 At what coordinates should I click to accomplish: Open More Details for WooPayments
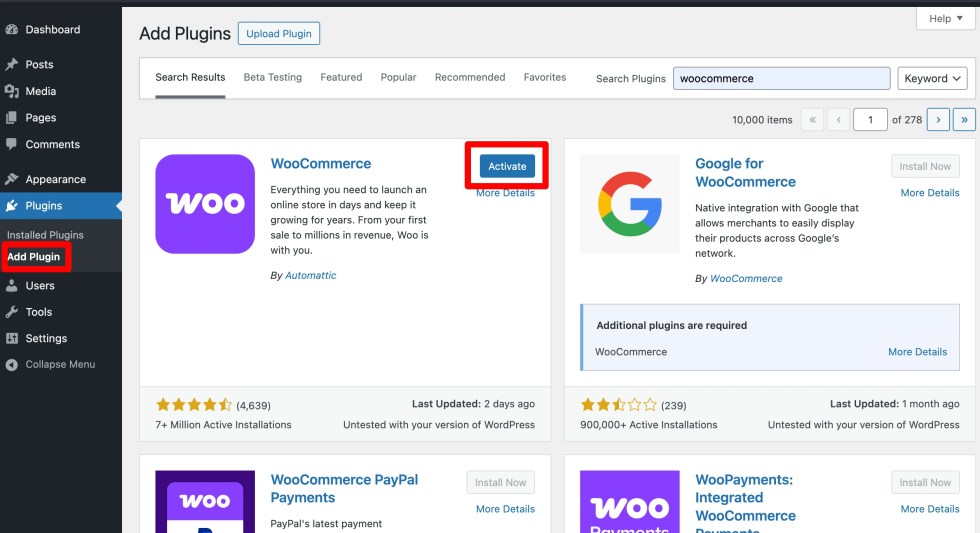[x=929, y=509]
